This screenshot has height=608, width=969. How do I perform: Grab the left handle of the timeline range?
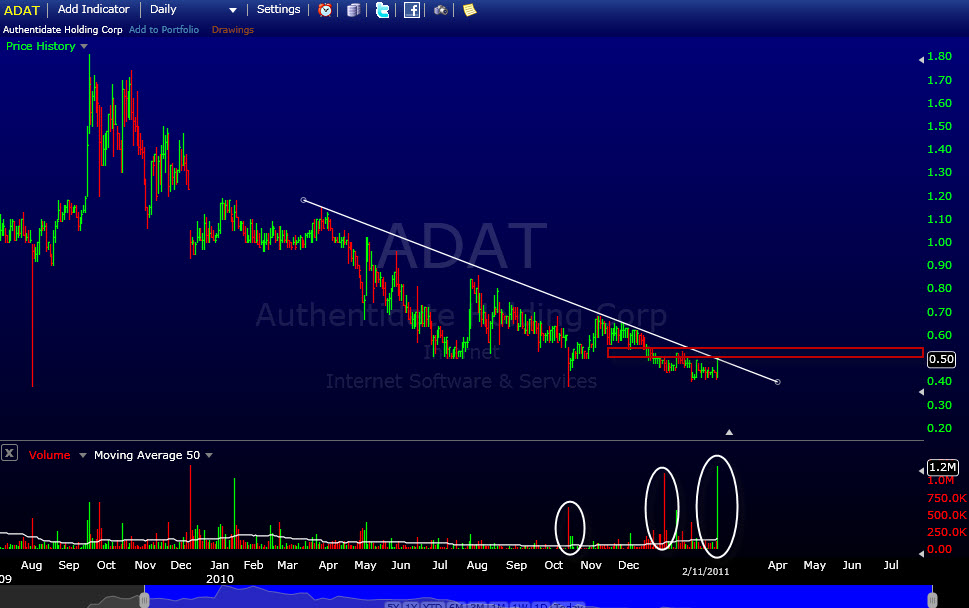(x=144, y=599)
